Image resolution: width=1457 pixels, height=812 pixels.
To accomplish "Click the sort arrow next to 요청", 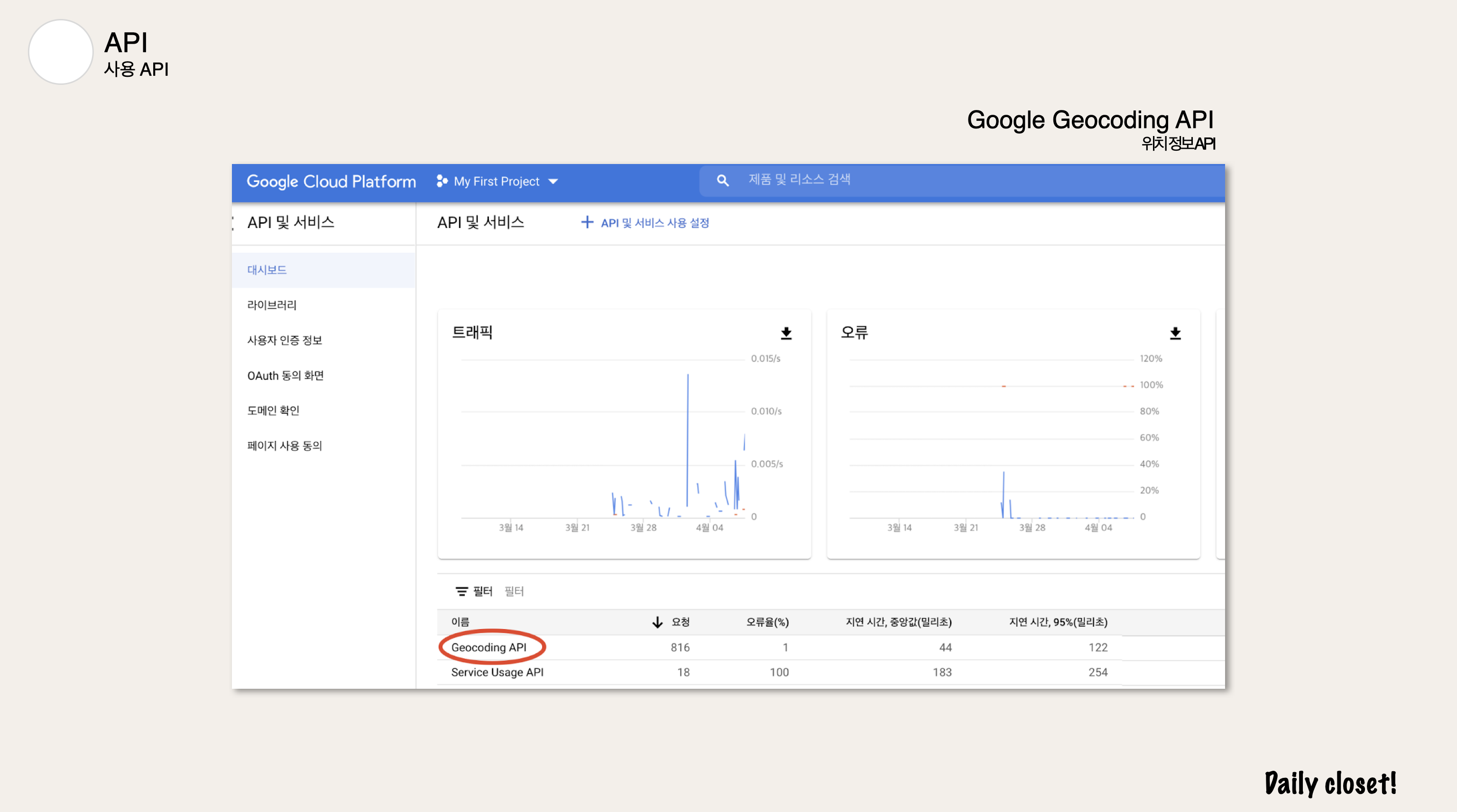I will 657,622.
